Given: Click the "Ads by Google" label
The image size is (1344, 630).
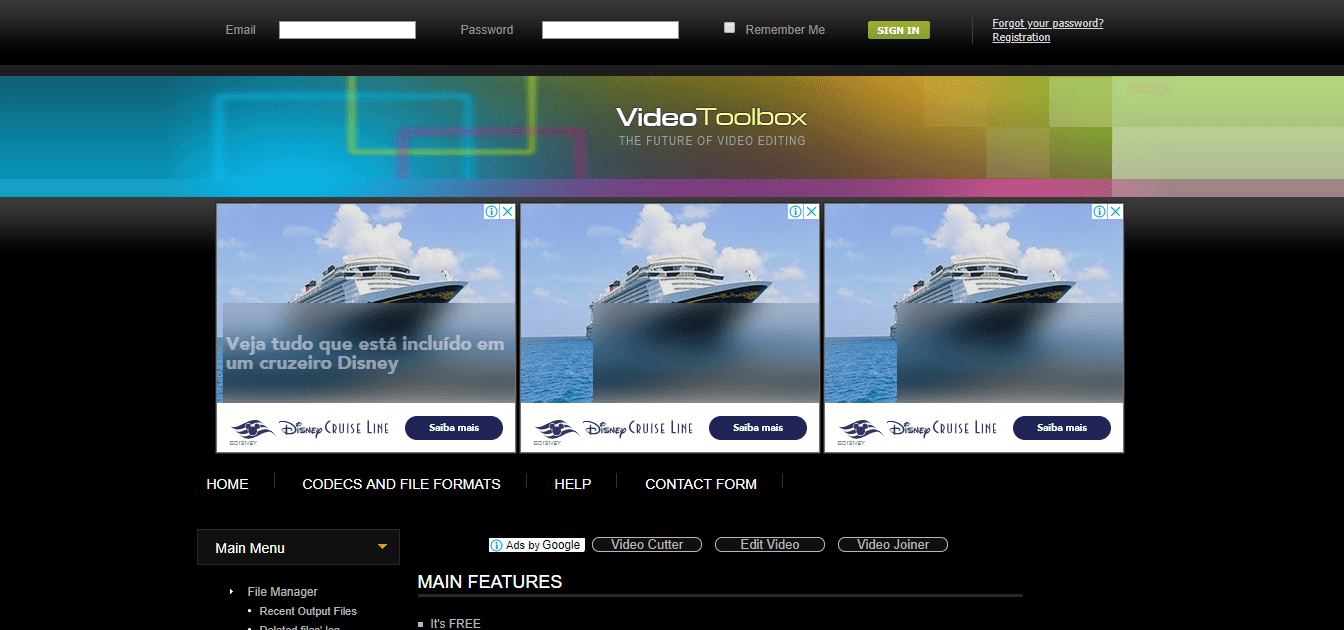Looking at the screenshot, I should click(x=543, y=545).
